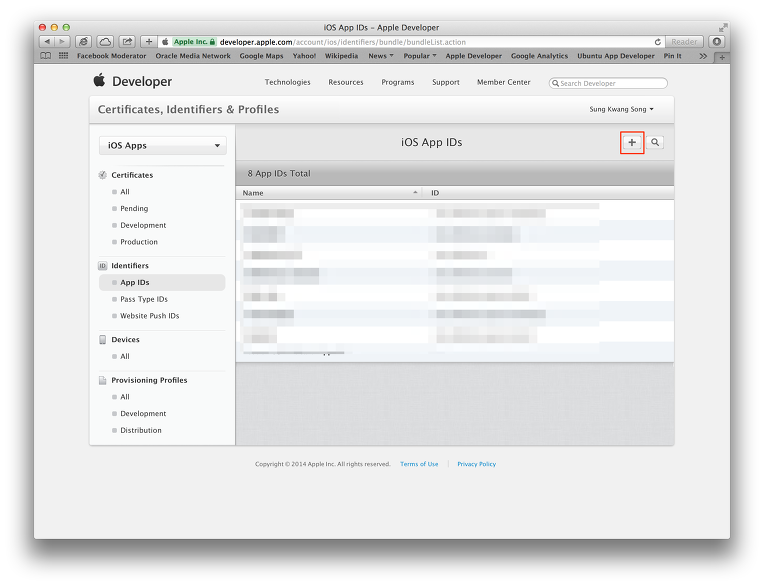Open the Programs nav item
The width and height of the screenshot is (764, 586).
coord(398,82)
